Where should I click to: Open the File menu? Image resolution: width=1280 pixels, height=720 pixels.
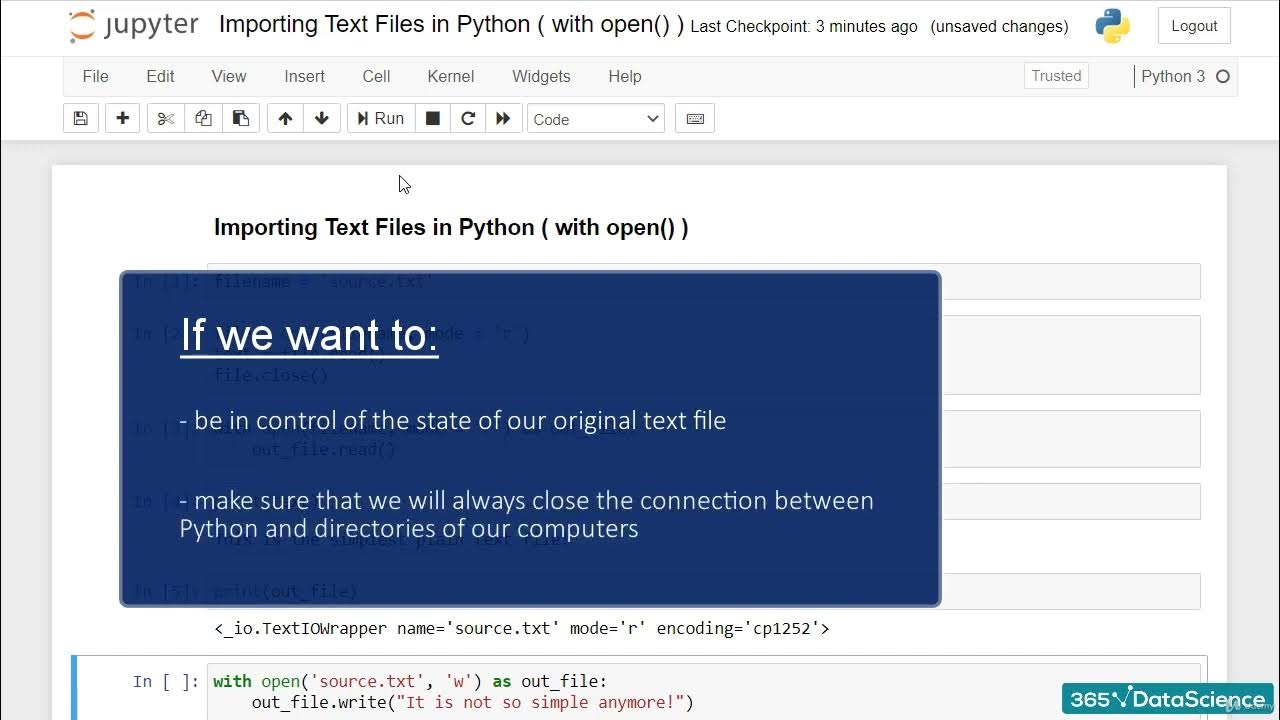(95, 76)
